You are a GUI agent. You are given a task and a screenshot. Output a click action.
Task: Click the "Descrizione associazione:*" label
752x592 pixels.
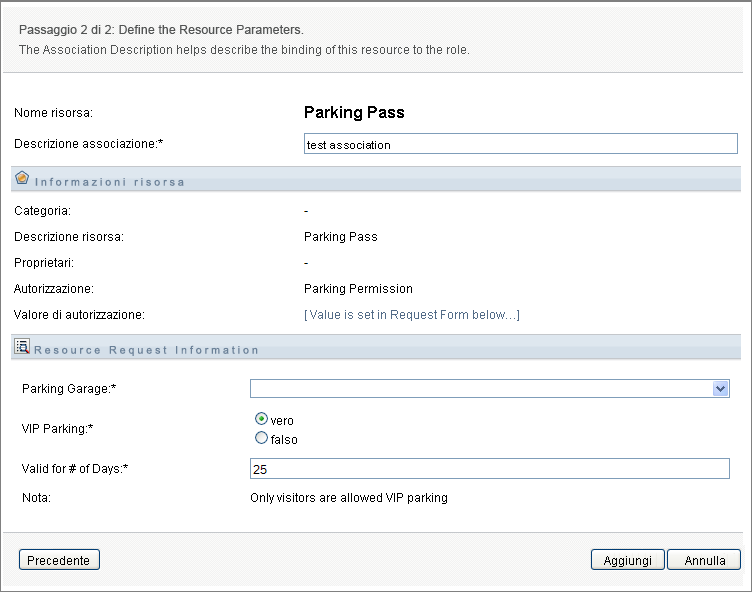pyautogui.click(x=88, y=143)
